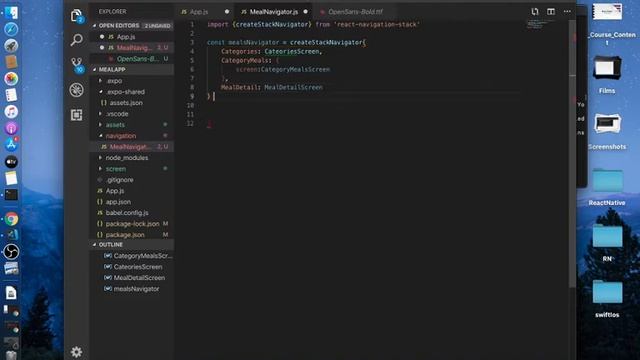
Task: Open the Explorer view in the activity bar
Action: pyautogui.click(x=76, y=16)
